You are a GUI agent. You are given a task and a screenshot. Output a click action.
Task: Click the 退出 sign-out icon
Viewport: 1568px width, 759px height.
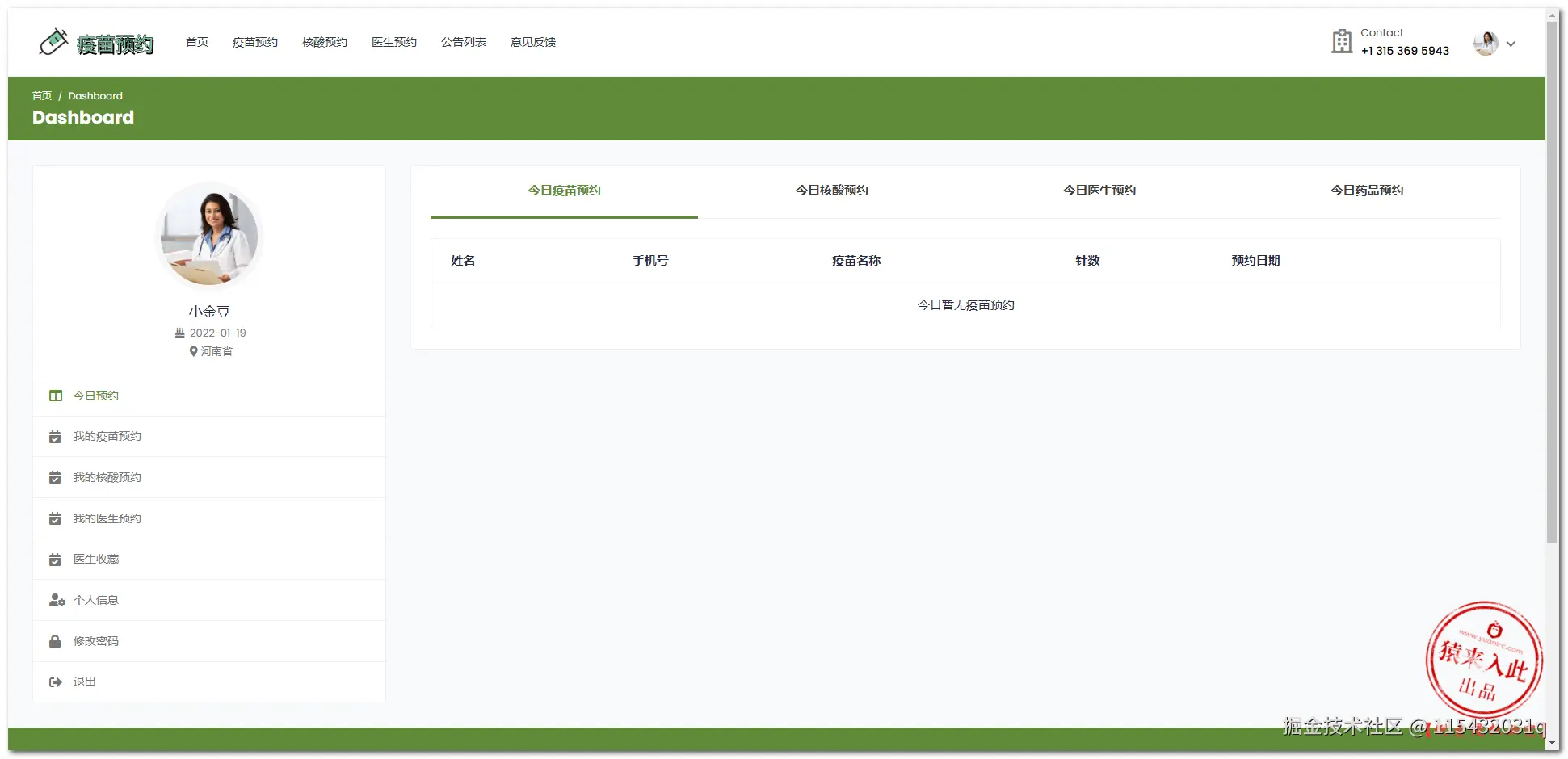click(x=56, y=682)
